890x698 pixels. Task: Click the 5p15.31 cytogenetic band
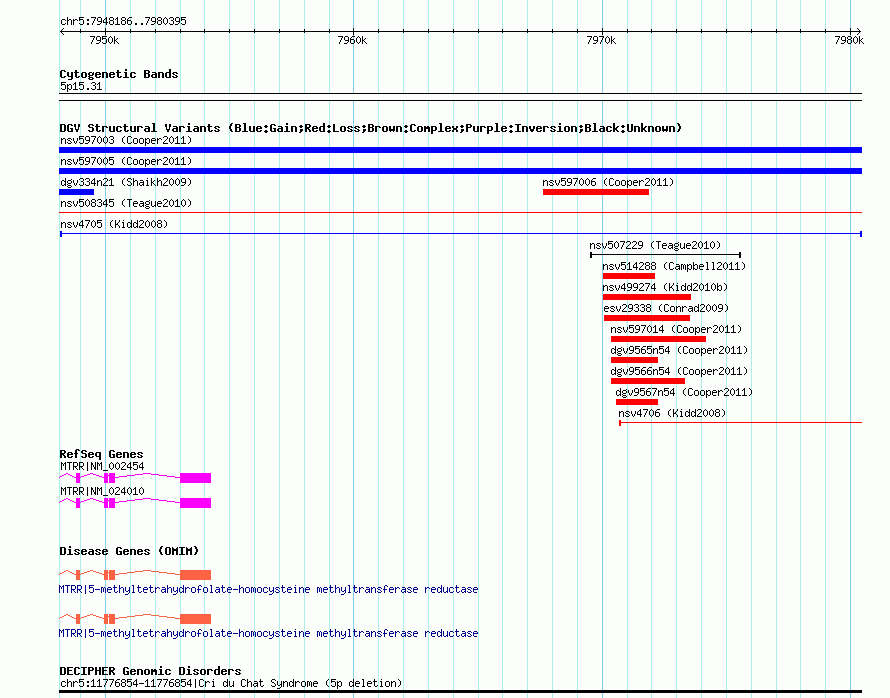(x=460, y=96)
